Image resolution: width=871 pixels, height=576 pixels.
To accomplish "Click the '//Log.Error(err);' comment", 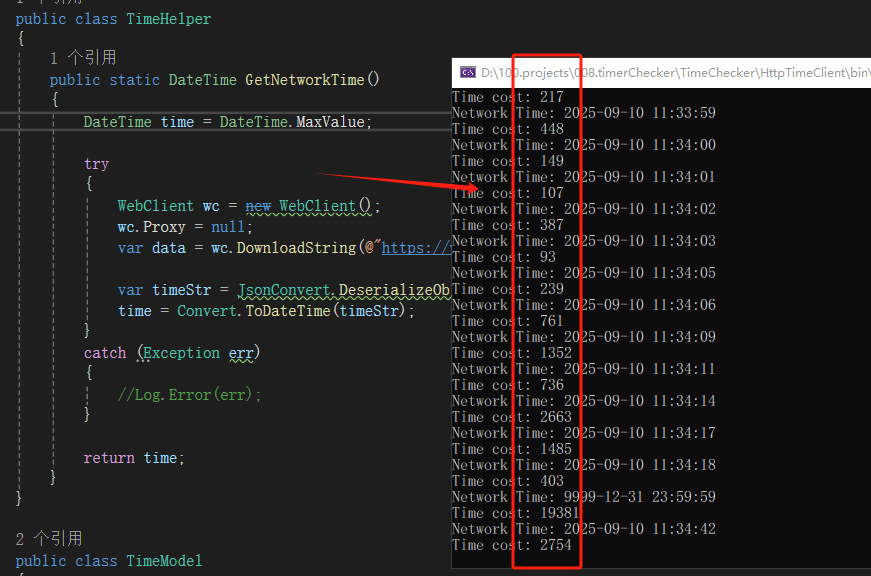I will [189, 395].
